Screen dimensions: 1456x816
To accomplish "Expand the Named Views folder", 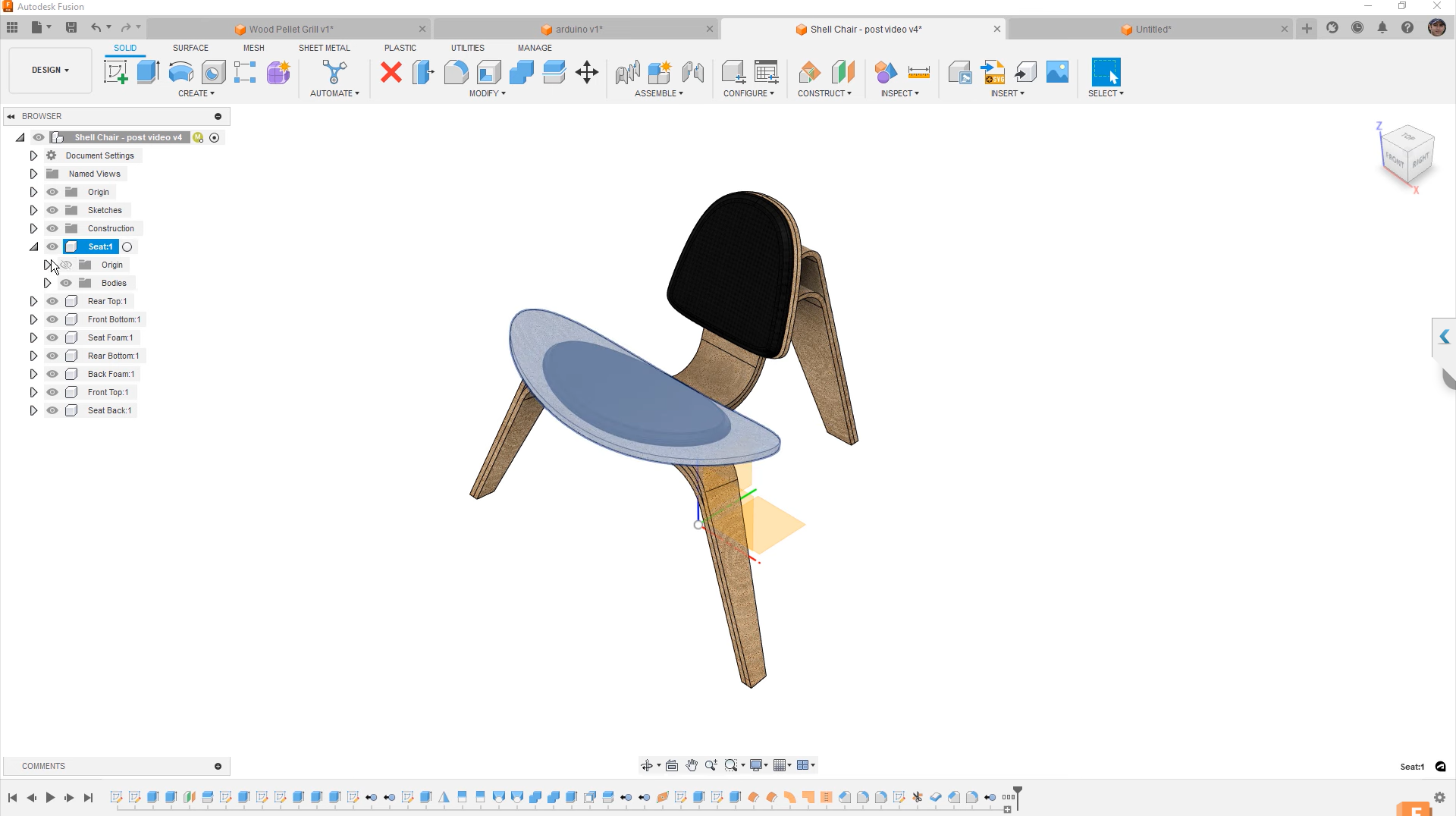I will point(33,174).
